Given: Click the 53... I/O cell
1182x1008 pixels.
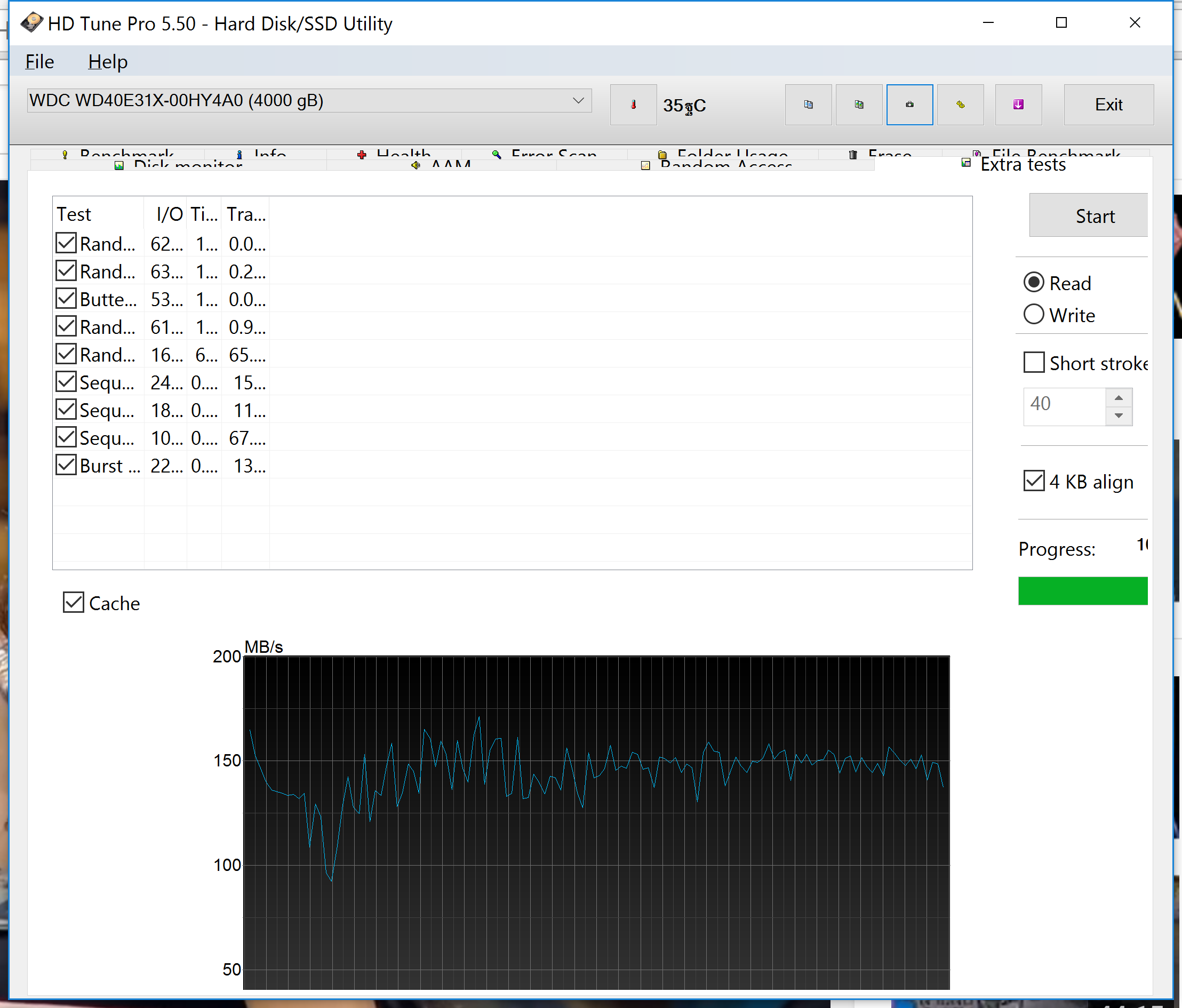Looking at the screenshot, I should (166, 300).
